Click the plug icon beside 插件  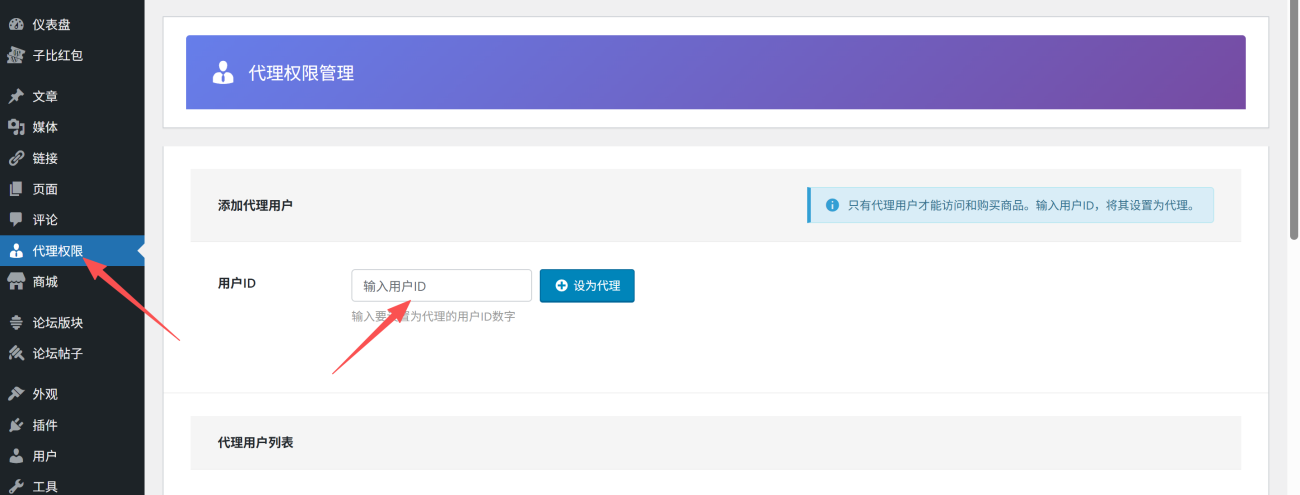[x=16, y=425]
